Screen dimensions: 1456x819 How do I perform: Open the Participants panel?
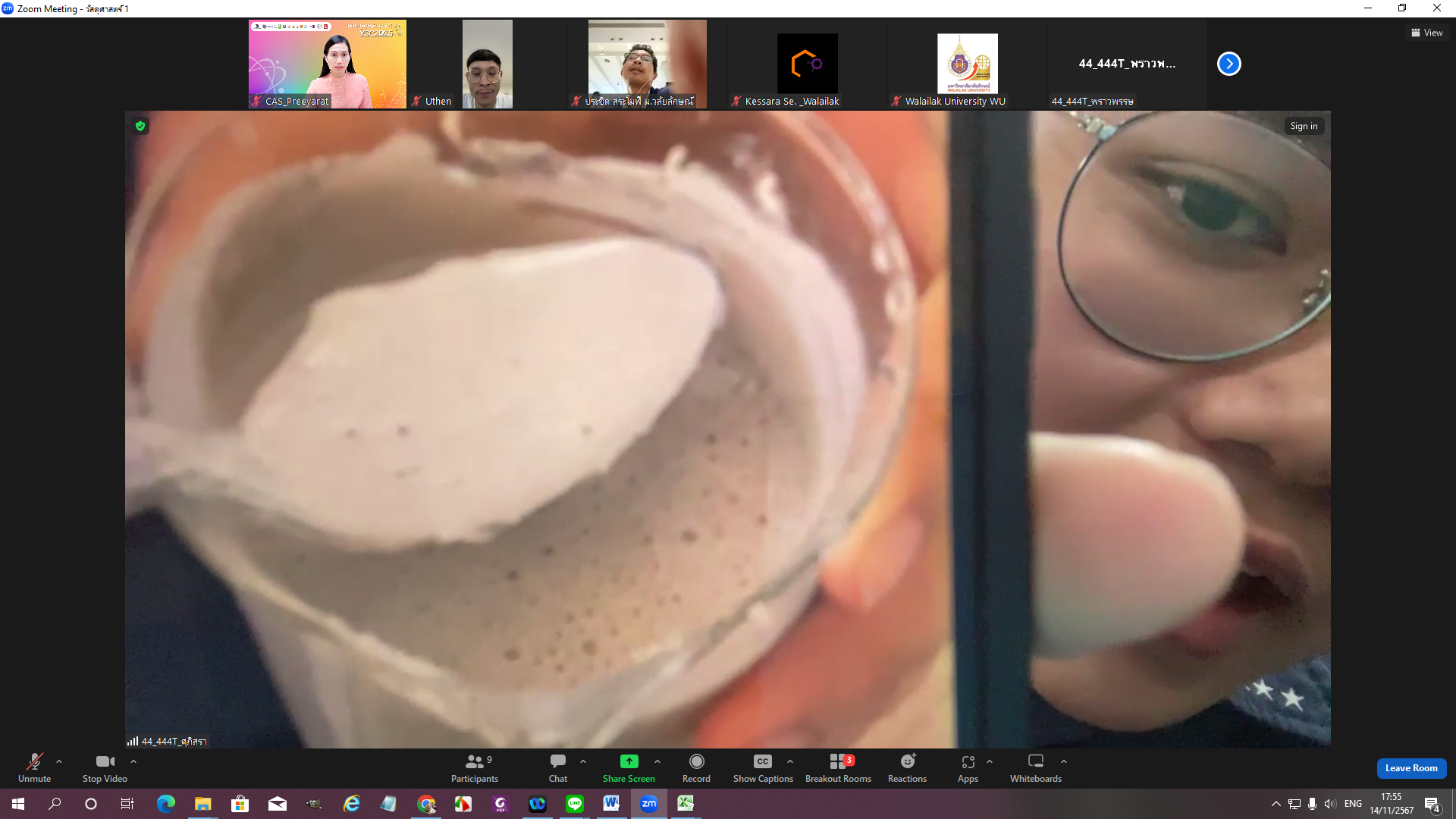click(475, 767)
